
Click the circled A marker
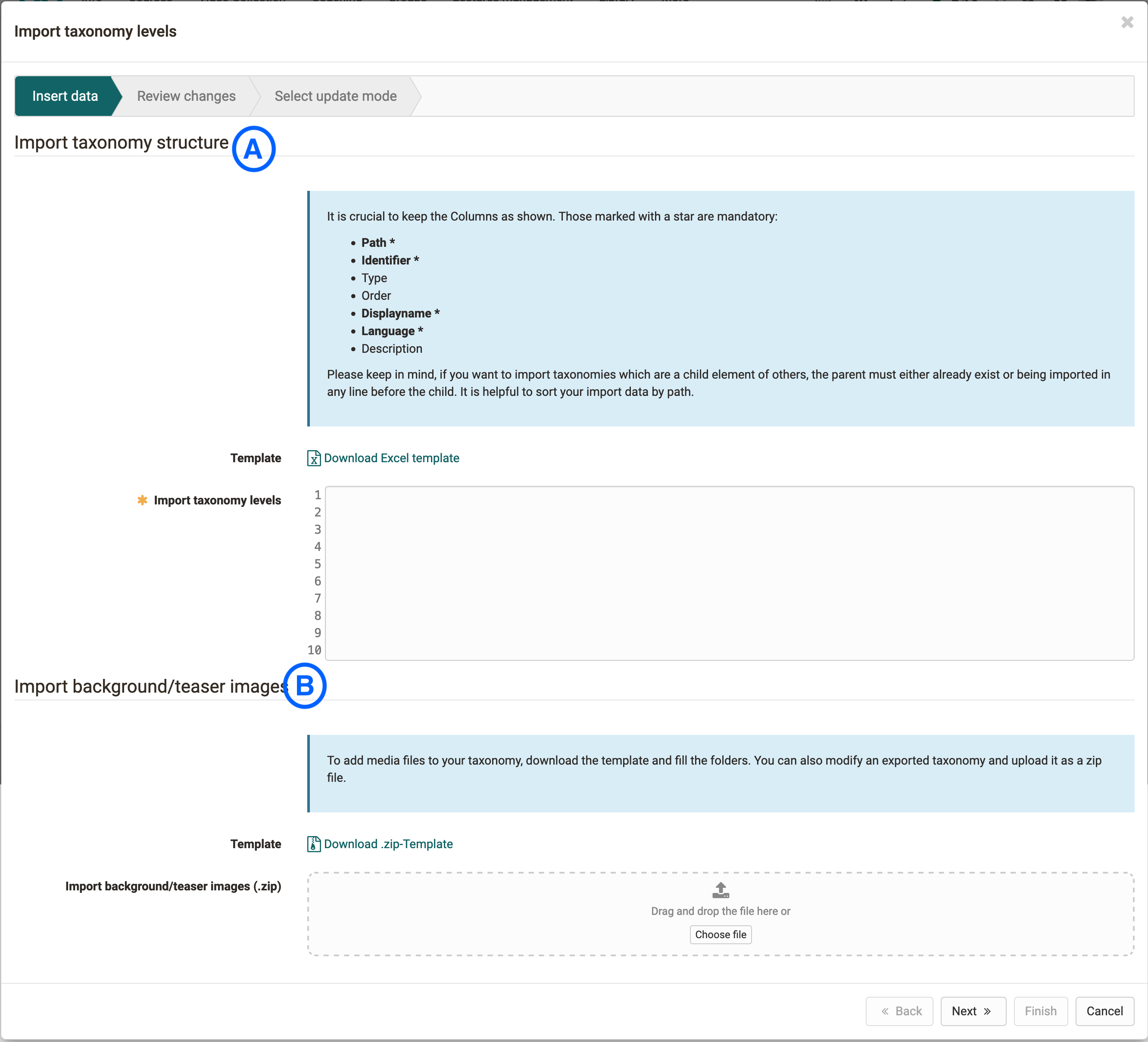pos(253,149)
